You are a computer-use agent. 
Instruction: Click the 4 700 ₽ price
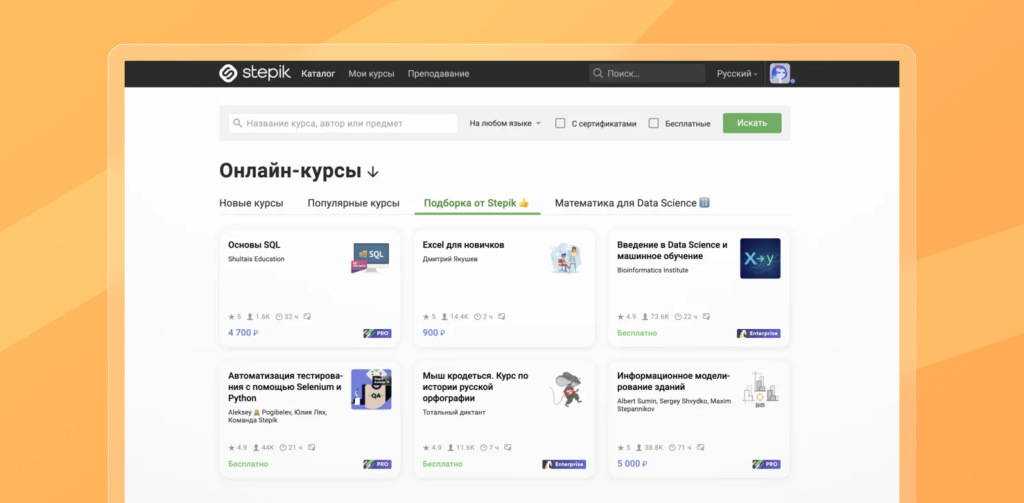click(x=244, y=333)
